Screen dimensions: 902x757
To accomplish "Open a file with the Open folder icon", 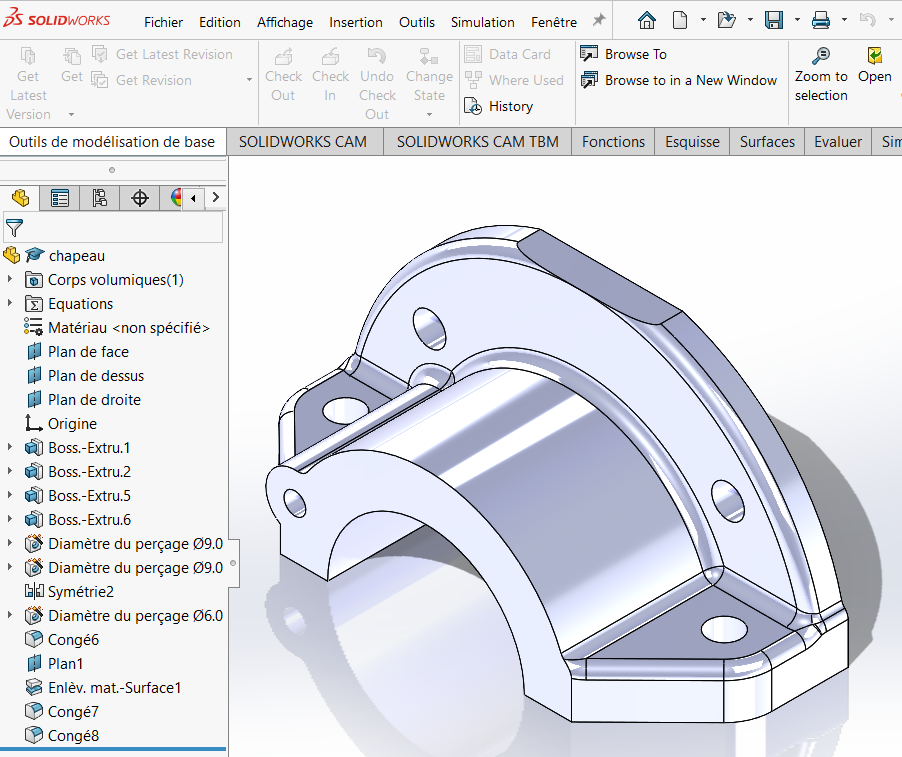I will click(x=727, y=21).
